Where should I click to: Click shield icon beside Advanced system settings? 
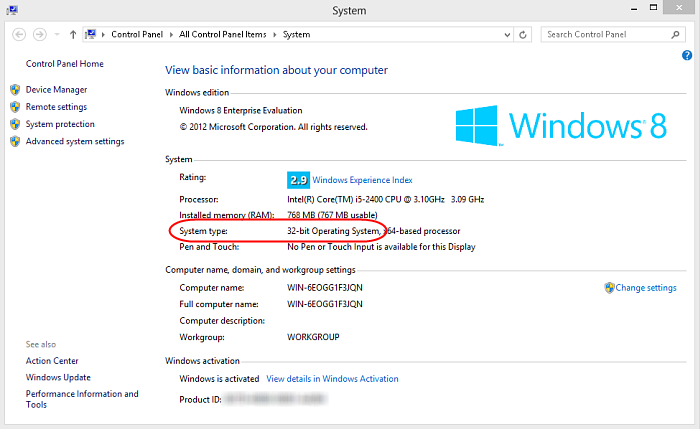15,142
